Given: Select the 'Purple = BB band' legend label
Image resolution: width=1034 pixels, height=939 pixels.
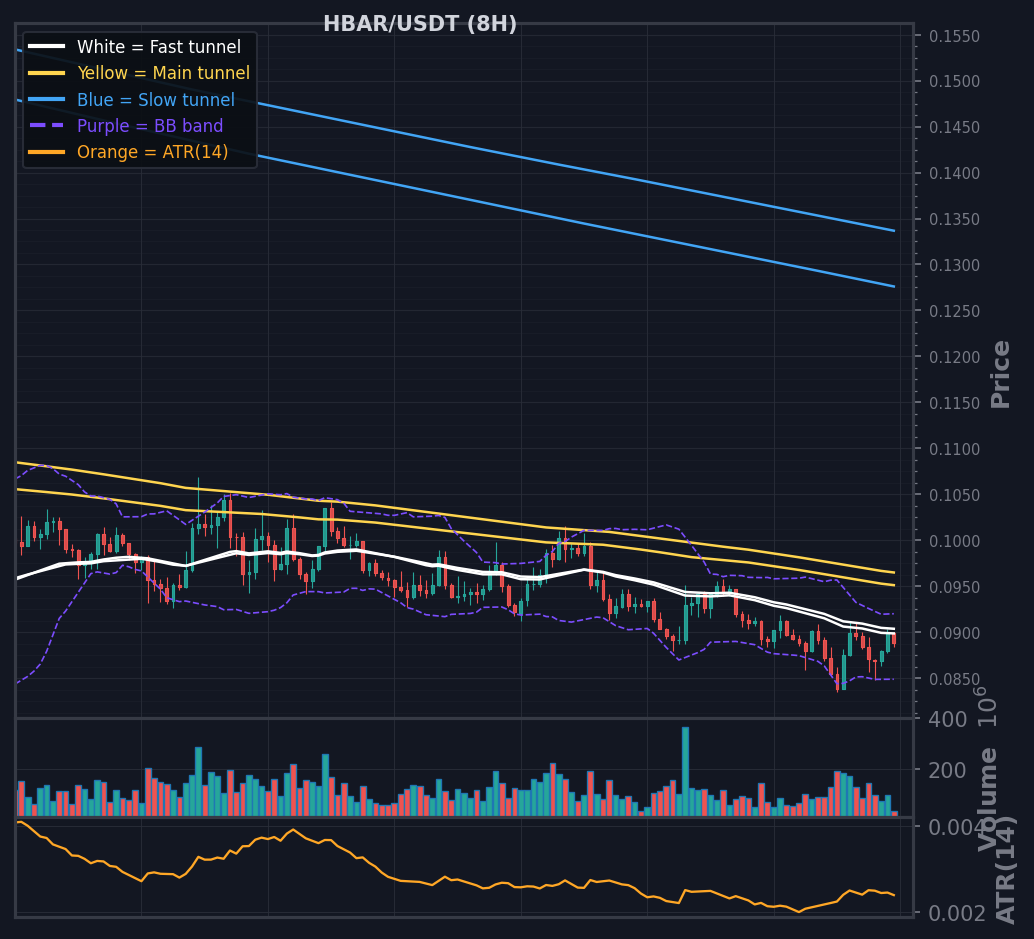Looking at the screenshot, I should coord(150,126).
